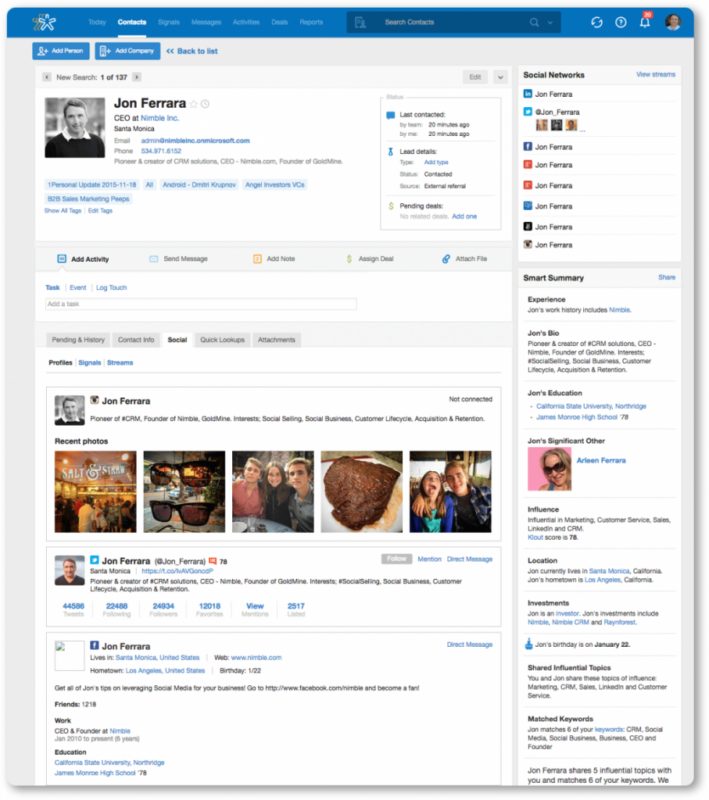The height and width of the screenshot is (800, 709).
Task: Toggle the star next to Jon Ferrara
Action: (194, 104)
